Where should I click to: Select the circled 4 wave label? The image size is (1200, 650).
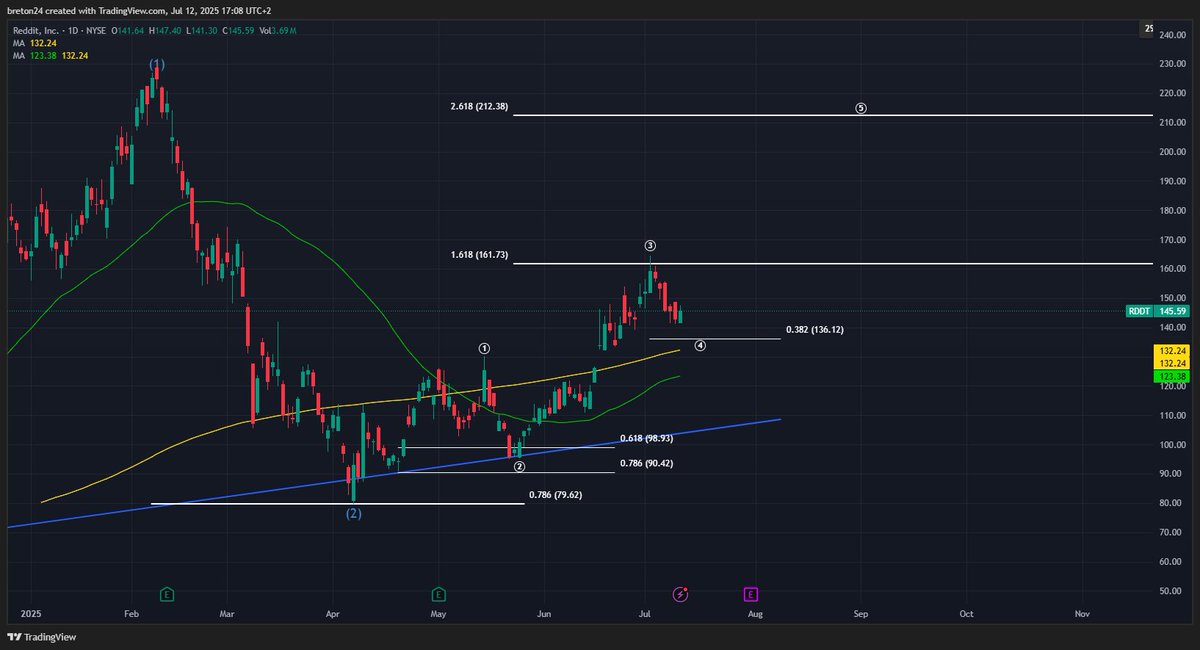click(x=700, y=345)
